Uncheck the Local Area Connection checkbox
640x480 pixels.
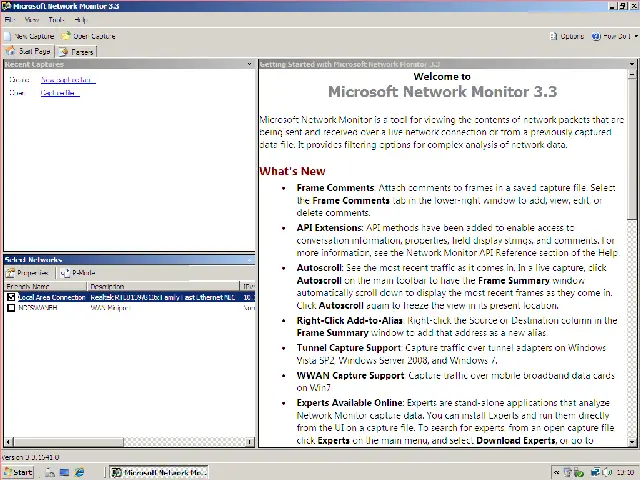pos(11,297)
